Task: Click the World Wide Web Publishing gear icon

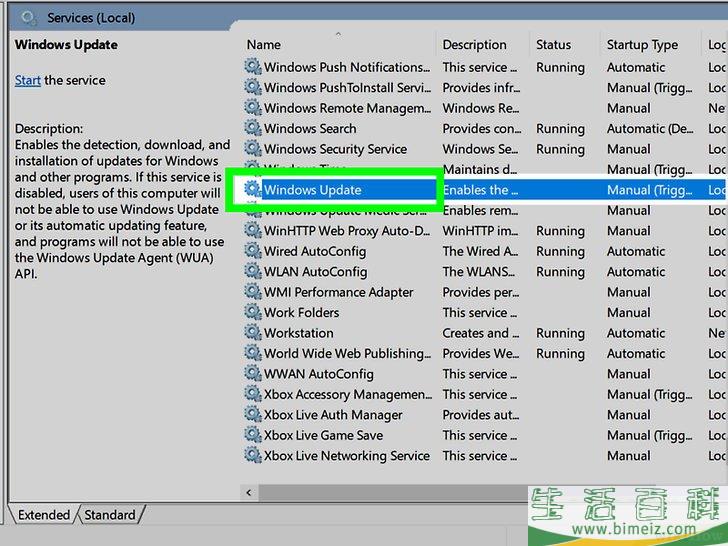Action: point(253,353)
